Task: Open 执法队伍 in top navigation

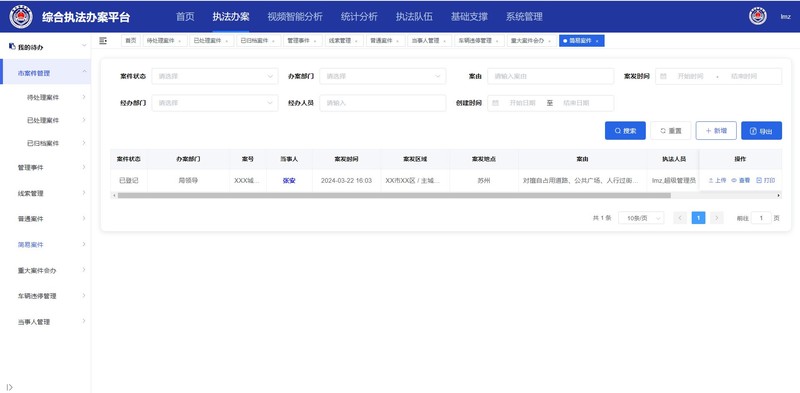Action: [x=414, y=16]
